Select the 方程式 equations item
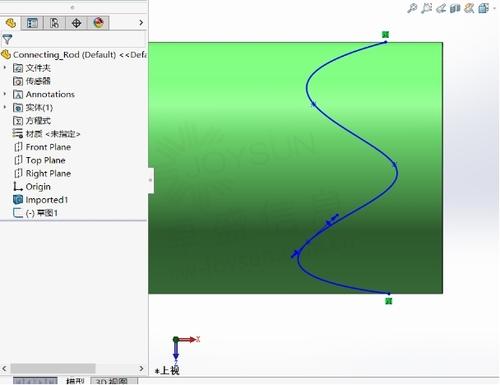500x385 pixels. [x=32, y=121]
